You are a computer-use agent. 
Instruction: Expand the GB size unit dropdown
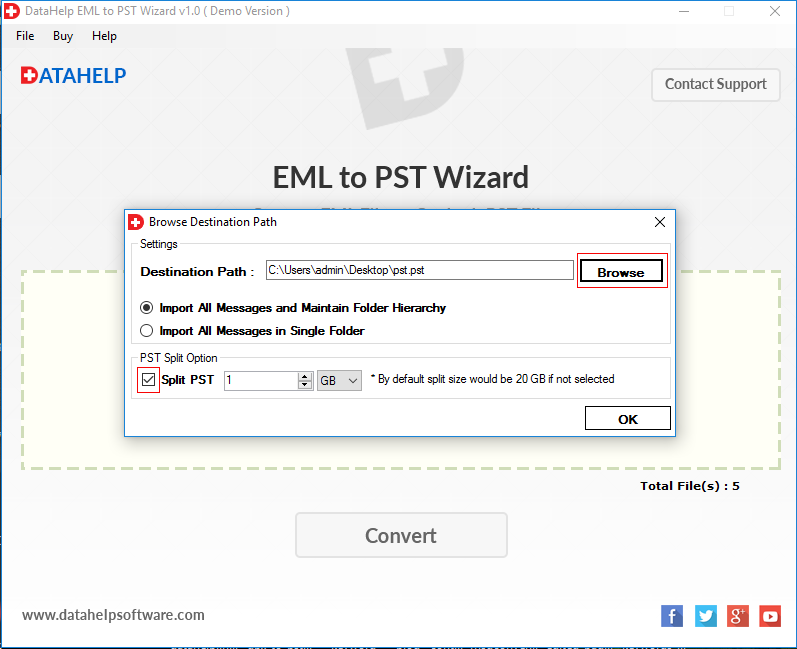[339, 380]
